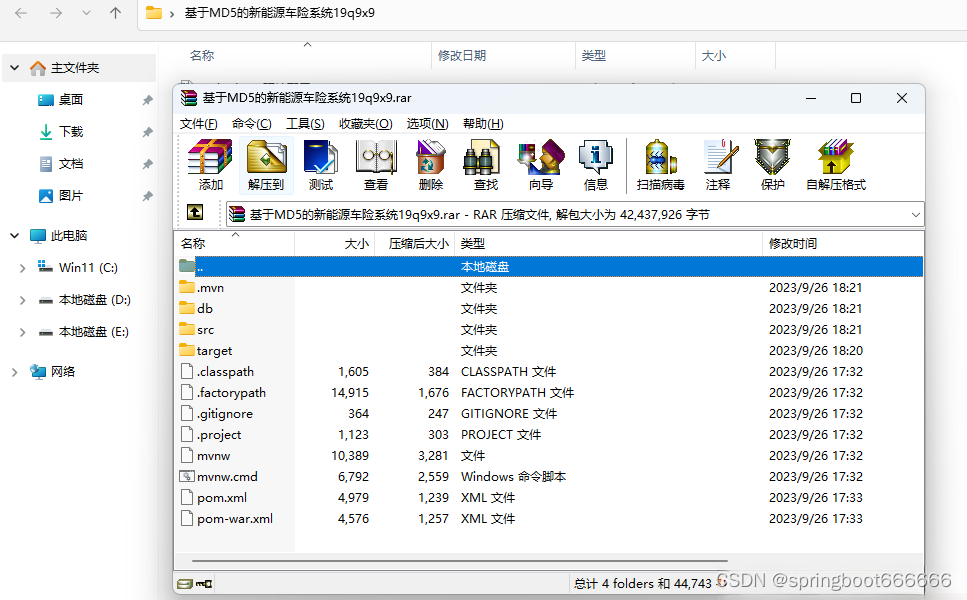The image size is (967, 600).
Task: Open the 命令(C) menu
Action: tap(252, 123)
